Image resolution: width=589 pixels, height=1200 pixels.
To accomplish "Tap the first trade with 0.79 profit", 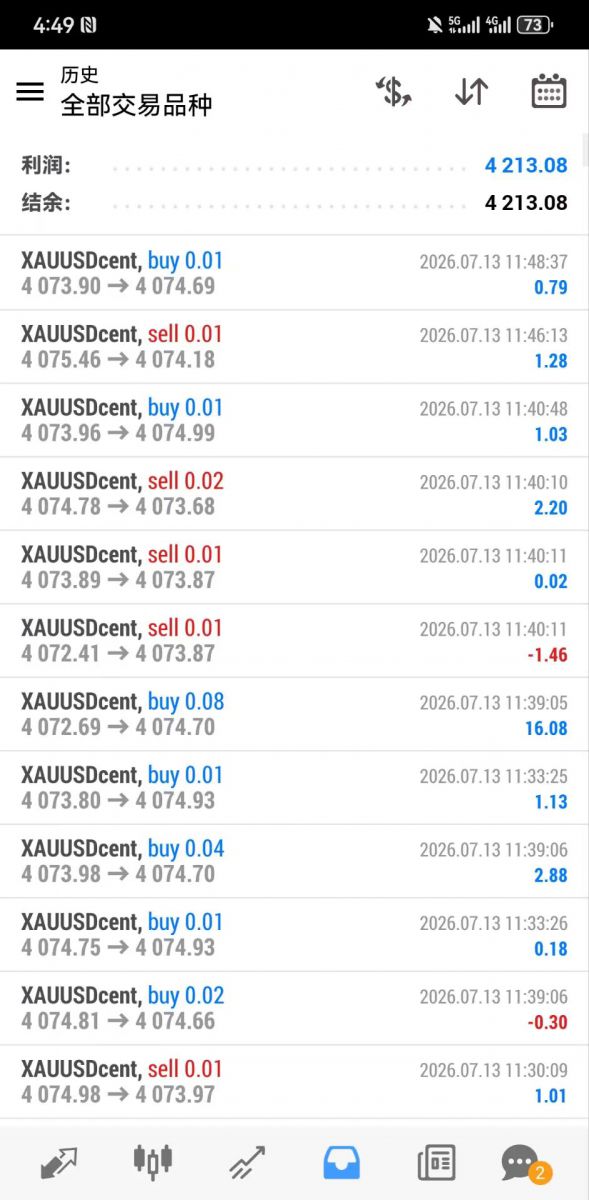I will 294,273.
